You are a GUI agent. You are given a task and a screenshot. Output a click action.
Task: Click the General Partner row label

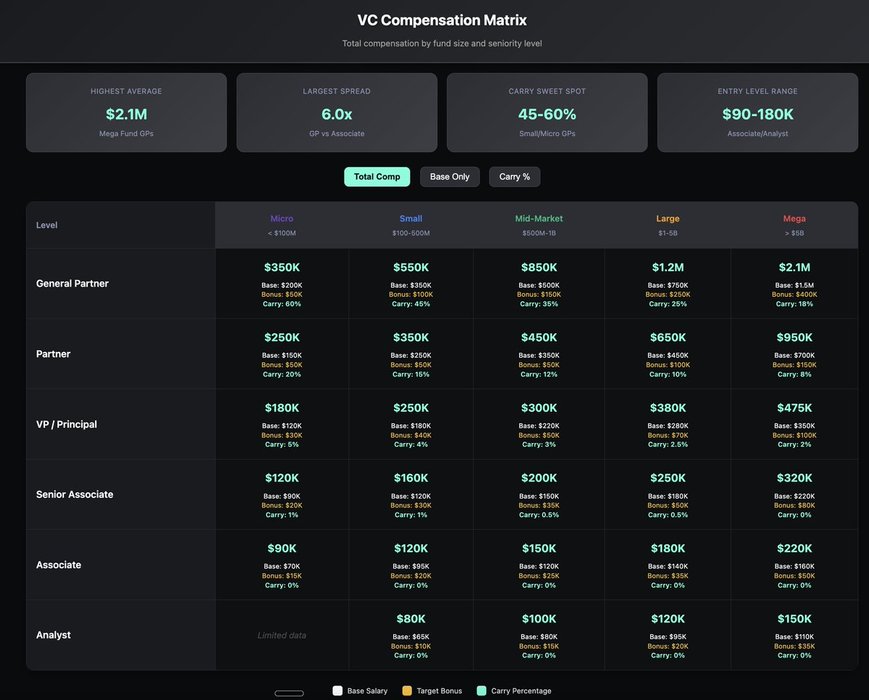tap(72, 284)
